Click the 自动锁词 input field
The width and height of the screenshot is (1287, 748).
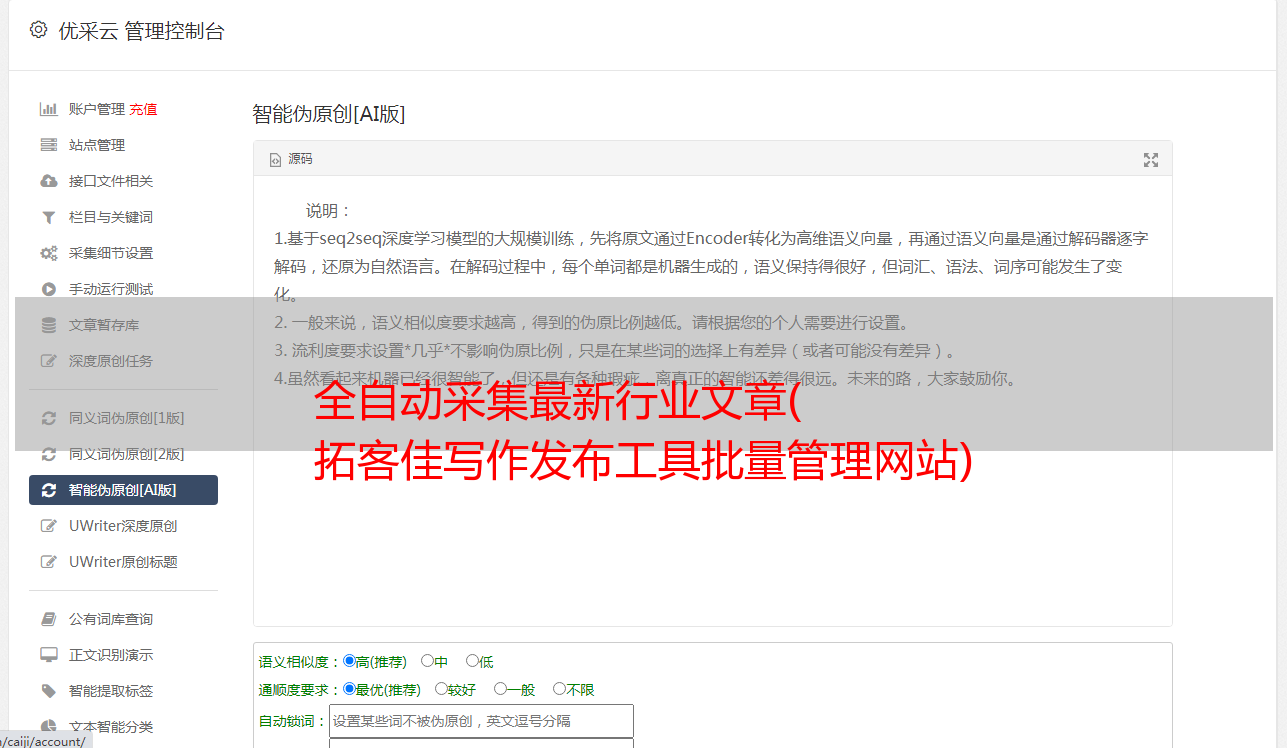[x=481, y=721]
